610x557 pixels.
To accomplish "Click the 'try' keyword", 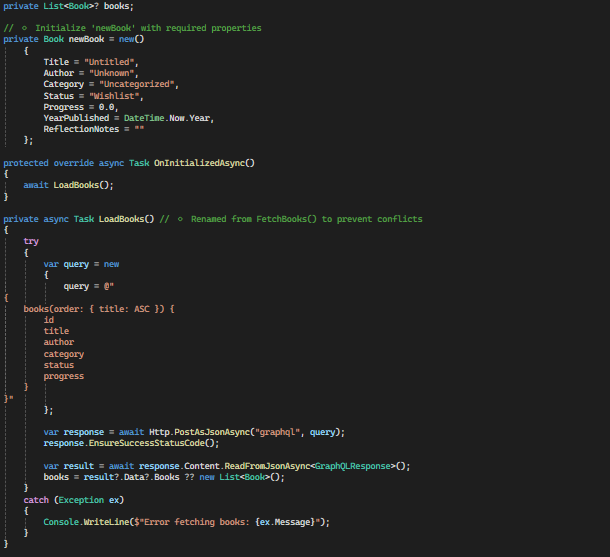I will pyautogui.click(x=31, y=241).
